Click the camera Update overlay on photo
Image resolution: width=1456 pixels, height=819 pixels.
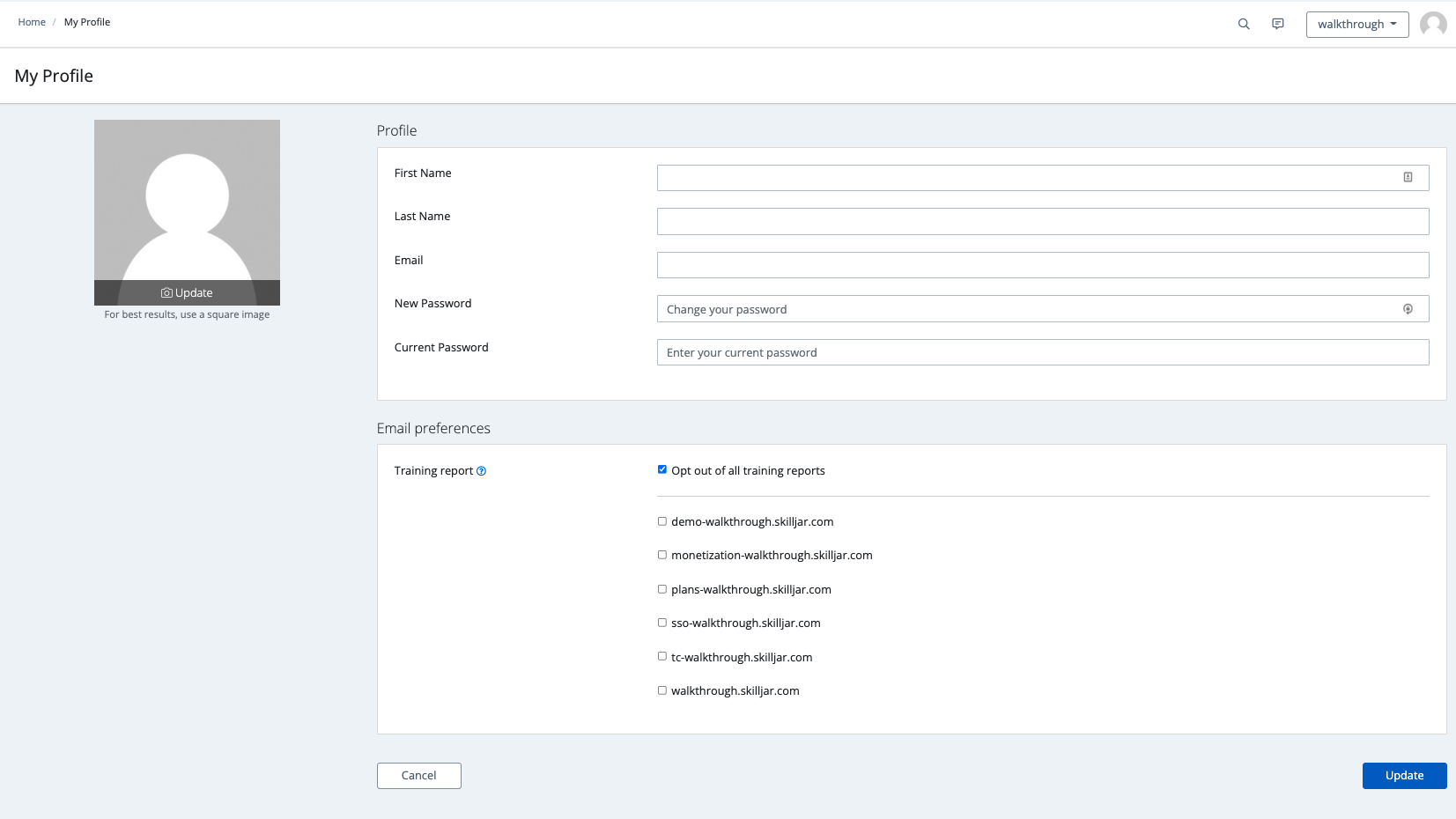(187, 292)
